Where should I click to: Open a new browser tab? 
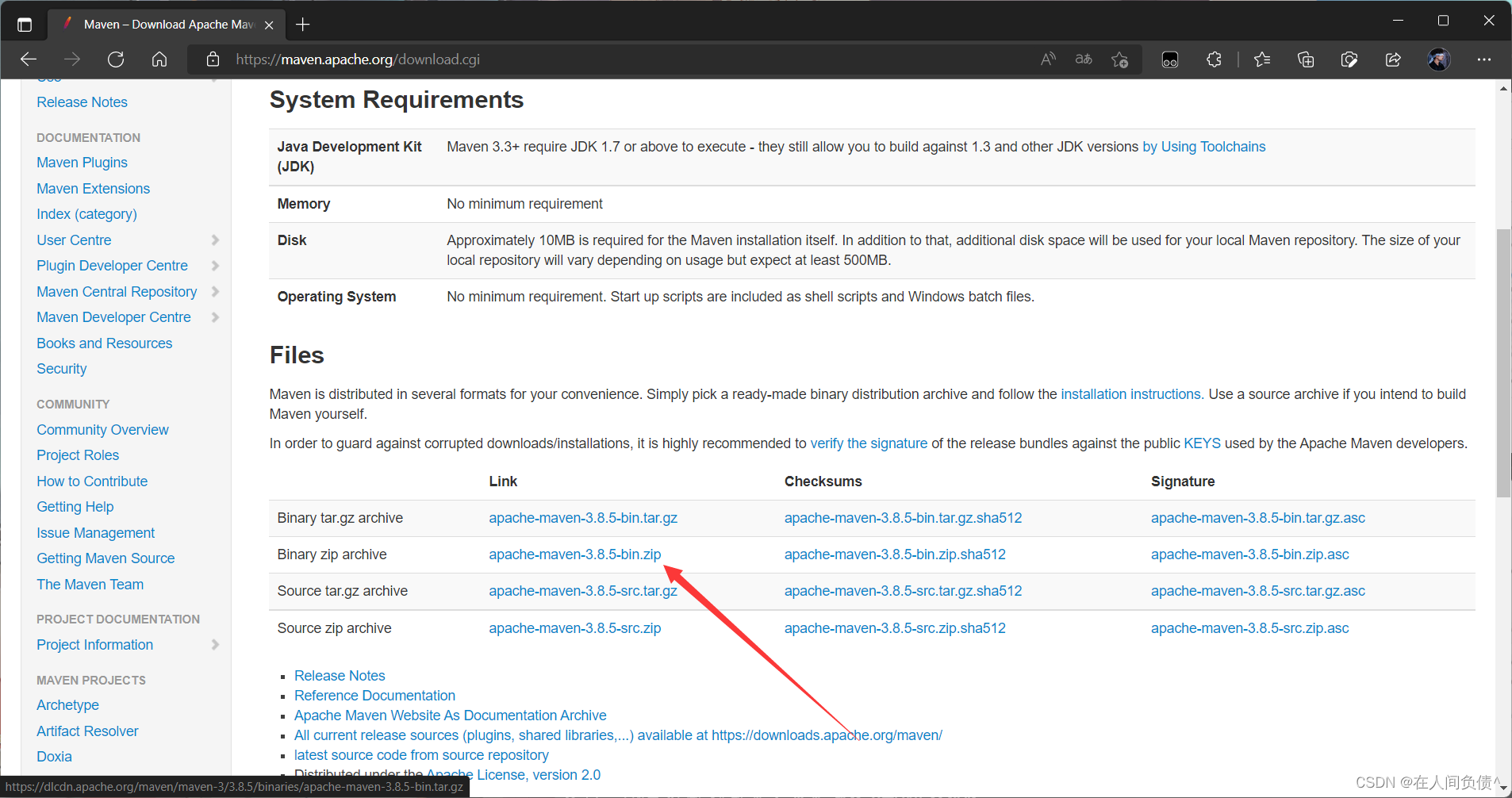tap(302, 25)
